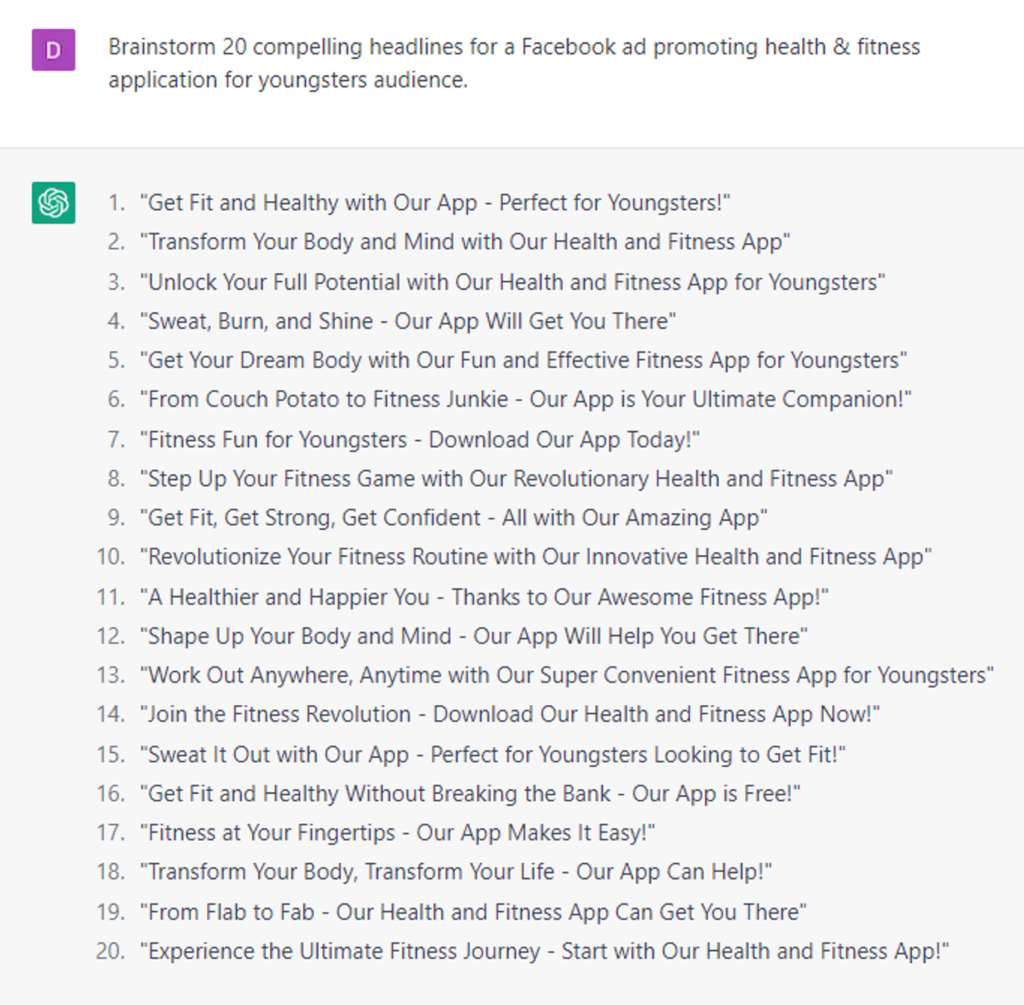
Task: Click headline 2 "Transform Your Body and Mind"
Action: point(466,242)
